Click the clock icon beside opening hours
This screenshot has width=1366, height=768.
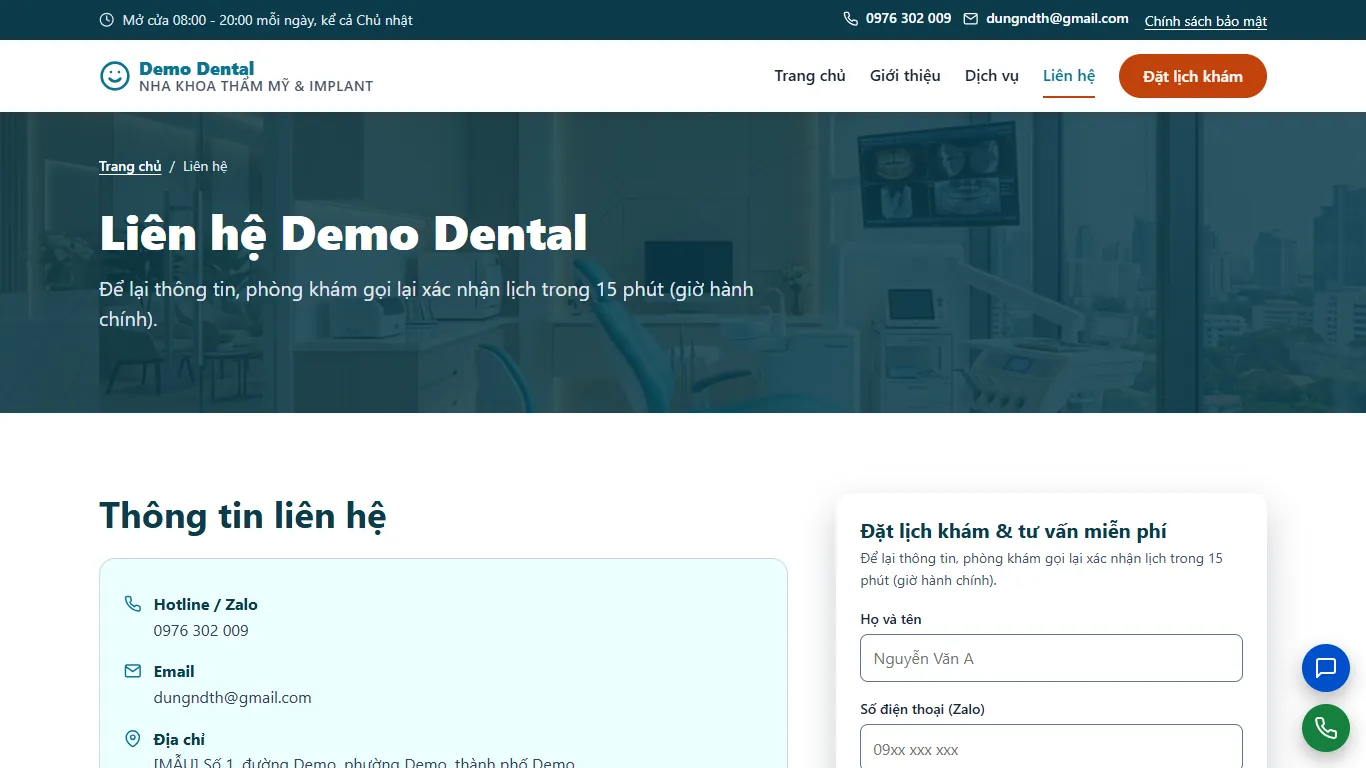click(x=107, y=20)
